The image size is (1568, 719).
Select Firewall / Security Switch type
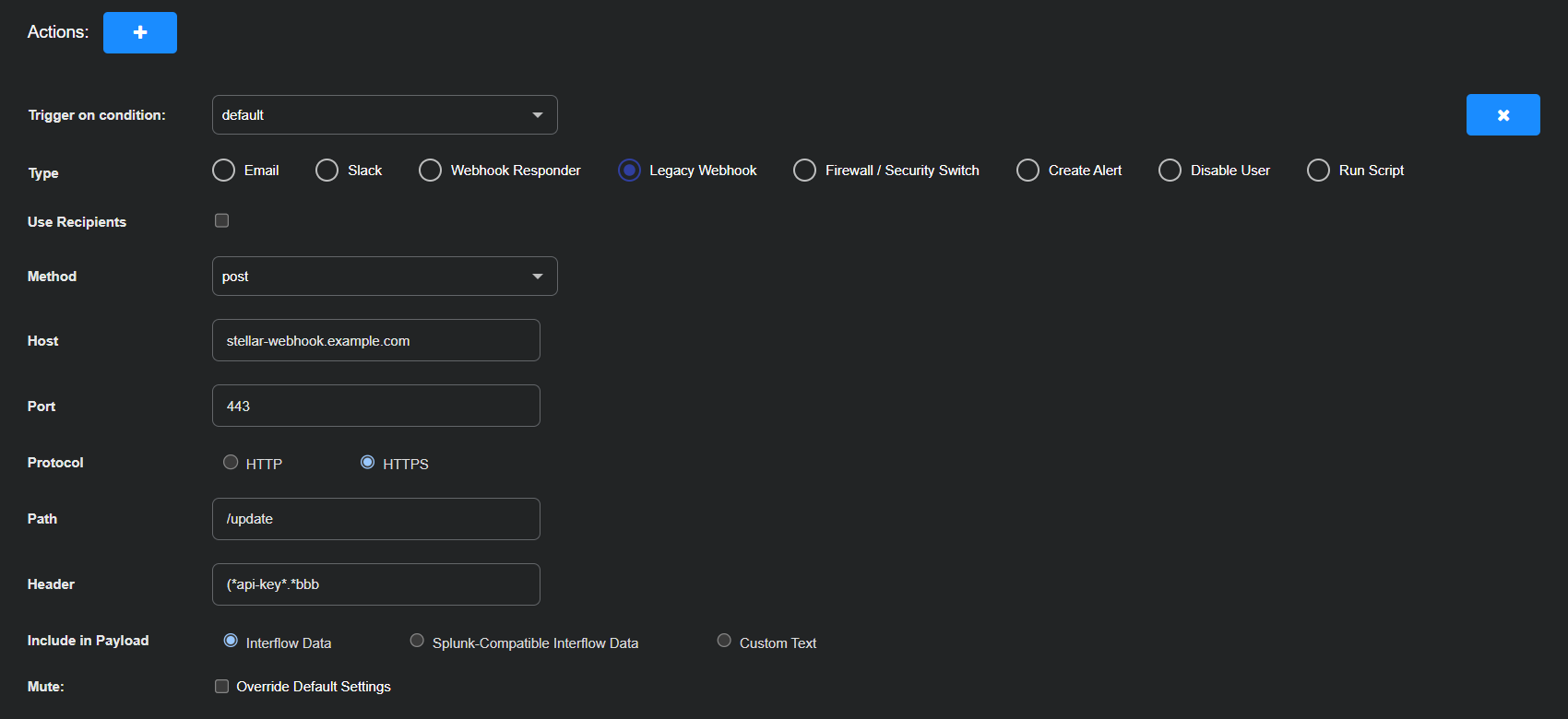click(805, 171)
